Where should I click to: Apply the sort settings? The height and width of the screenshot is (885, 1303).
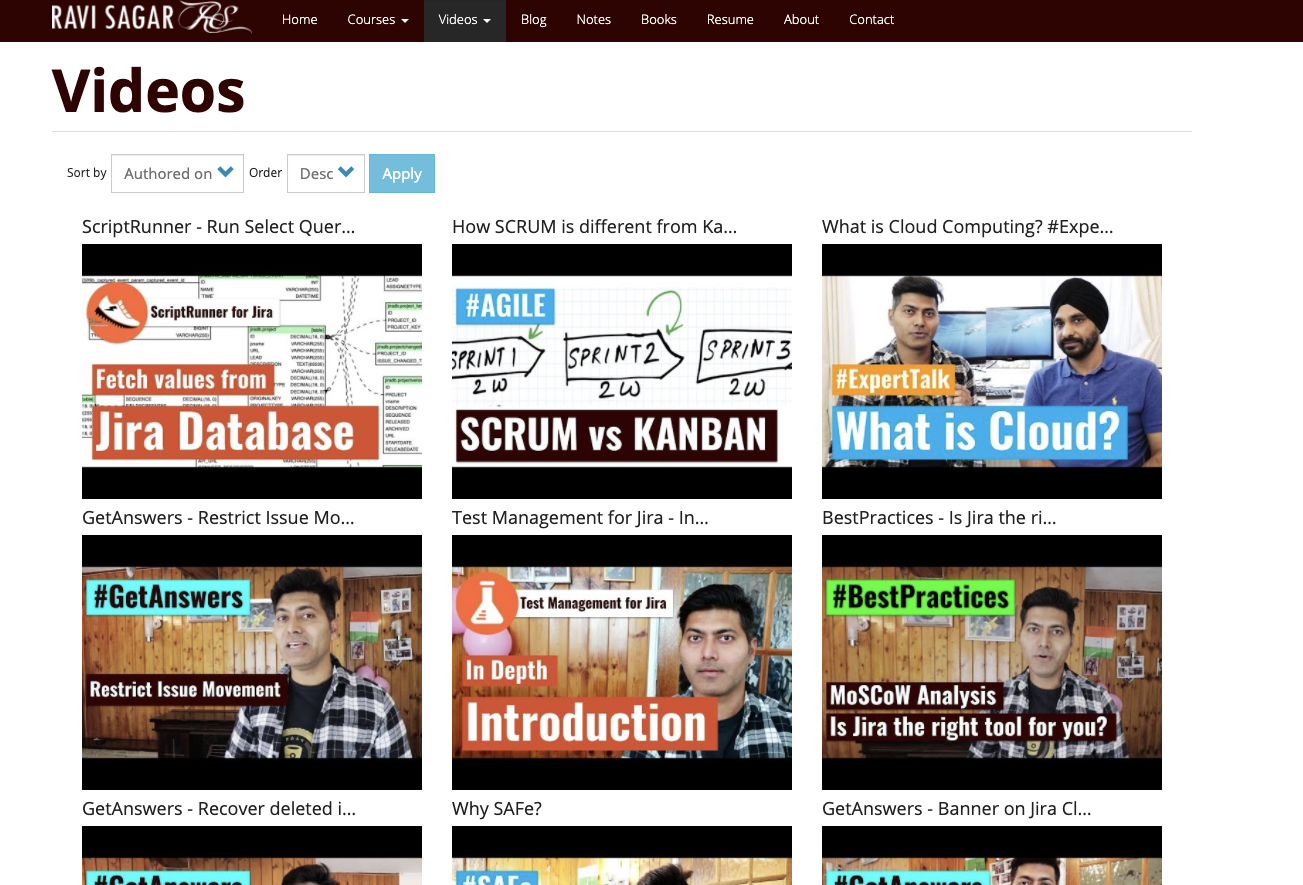[402, 173]
